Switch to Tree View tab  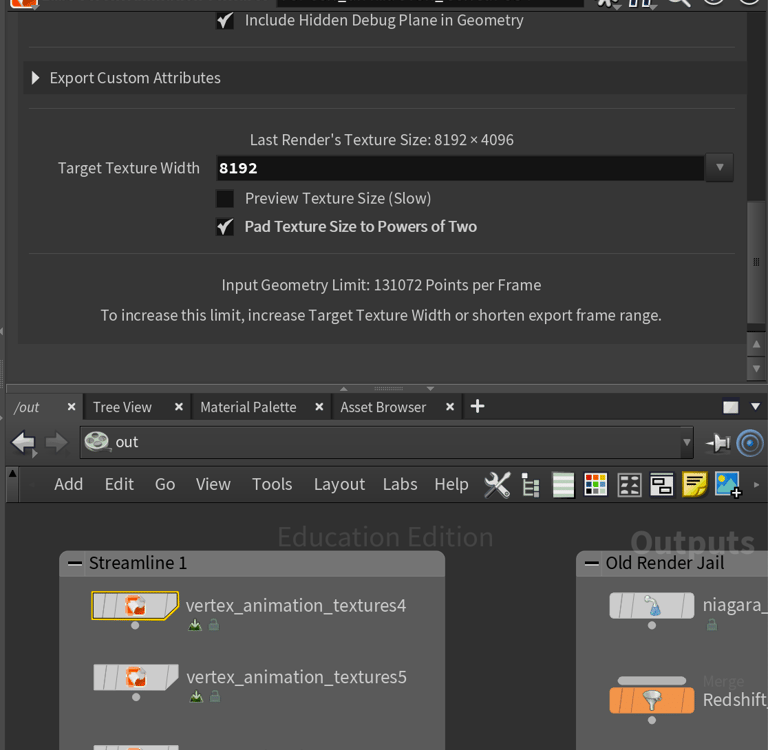pyautogui.click(x=122, y=407)
